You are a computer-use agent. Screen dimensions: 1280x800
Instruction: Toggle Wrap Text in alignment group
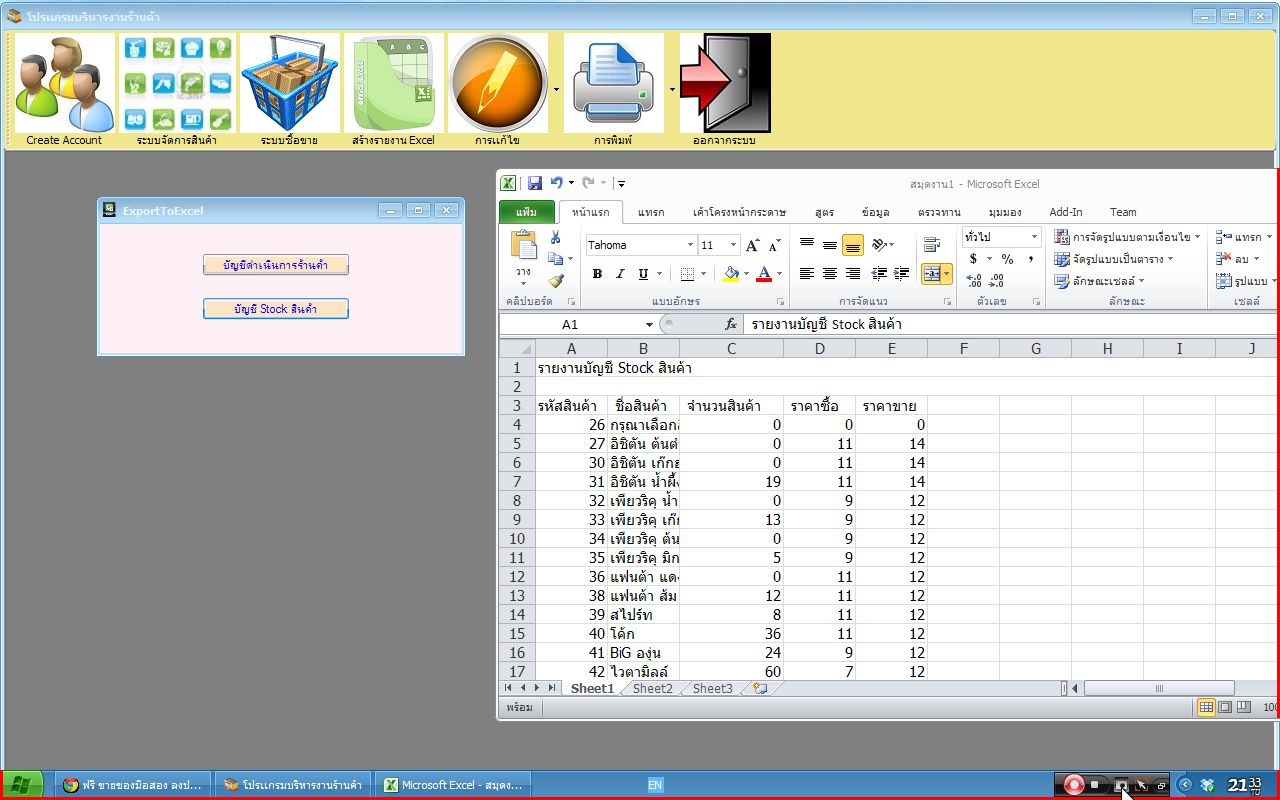pos(932,245)
